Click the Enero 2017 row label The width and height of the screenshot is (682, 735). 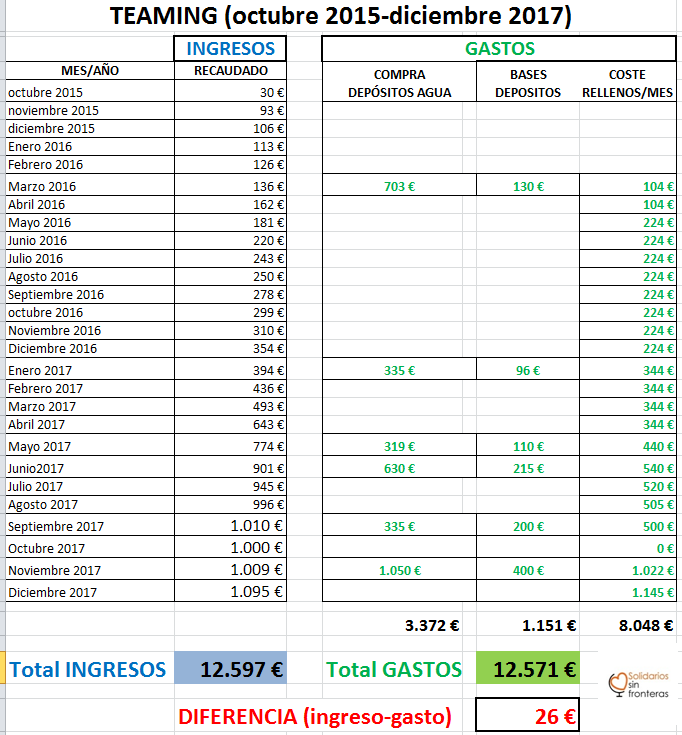pos(90,370)
